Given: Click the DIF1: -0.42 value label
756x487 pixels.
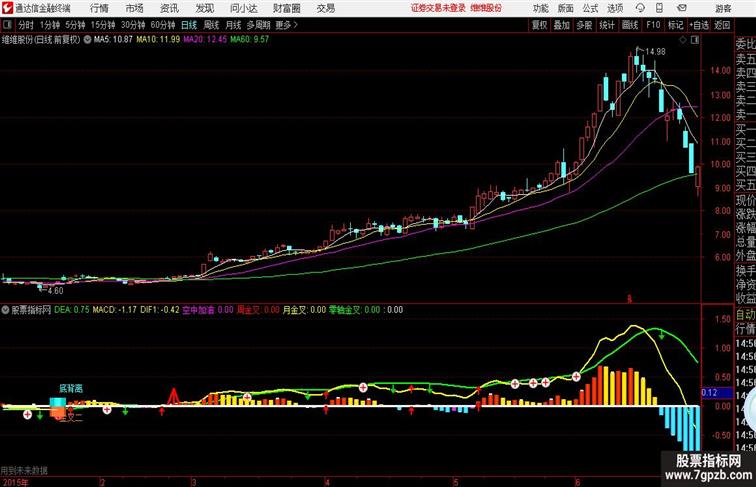Looking at the screenshot, I should click(160, 310).
